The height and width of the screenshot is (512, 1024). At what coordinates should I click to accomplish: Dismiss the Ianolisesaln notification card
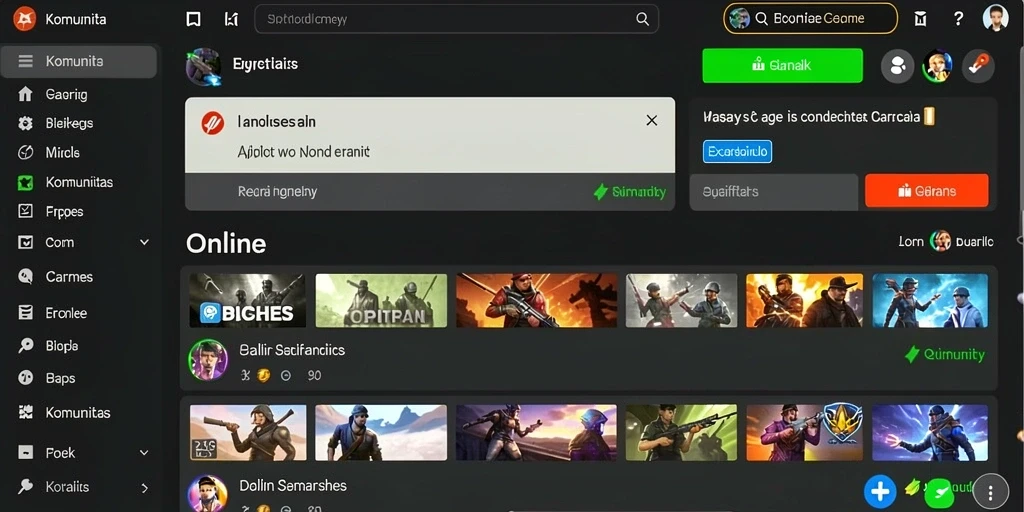651,120
